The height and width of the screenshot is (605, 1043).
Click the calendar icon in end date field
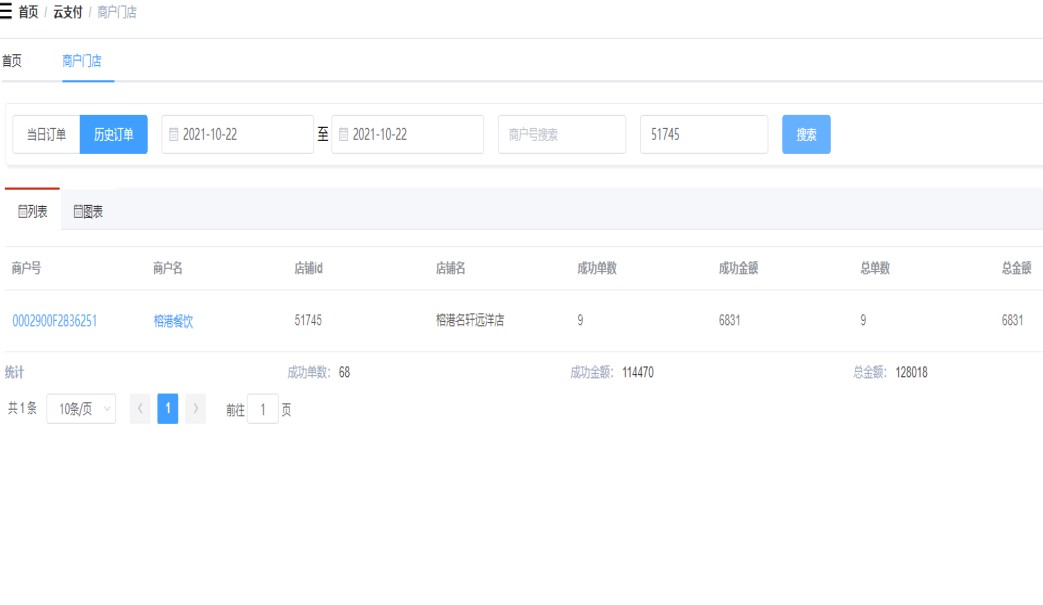click(x=344, y=135)
